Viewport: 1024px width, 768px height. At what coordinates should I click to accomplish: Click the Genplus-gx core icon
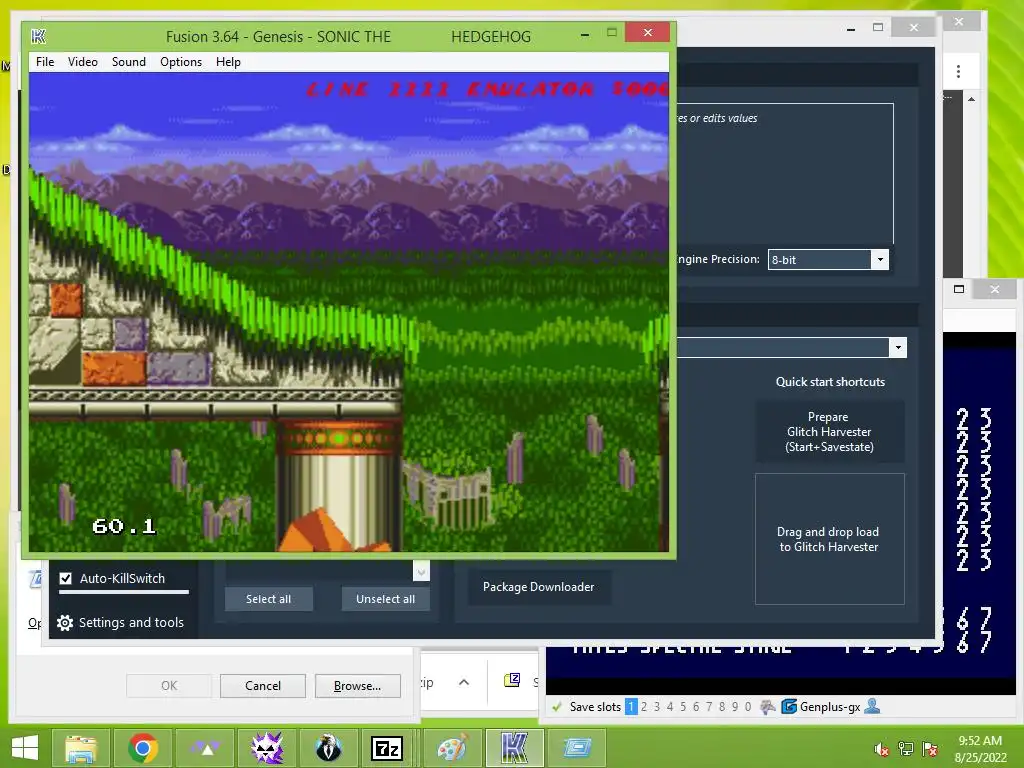(789, 707)
